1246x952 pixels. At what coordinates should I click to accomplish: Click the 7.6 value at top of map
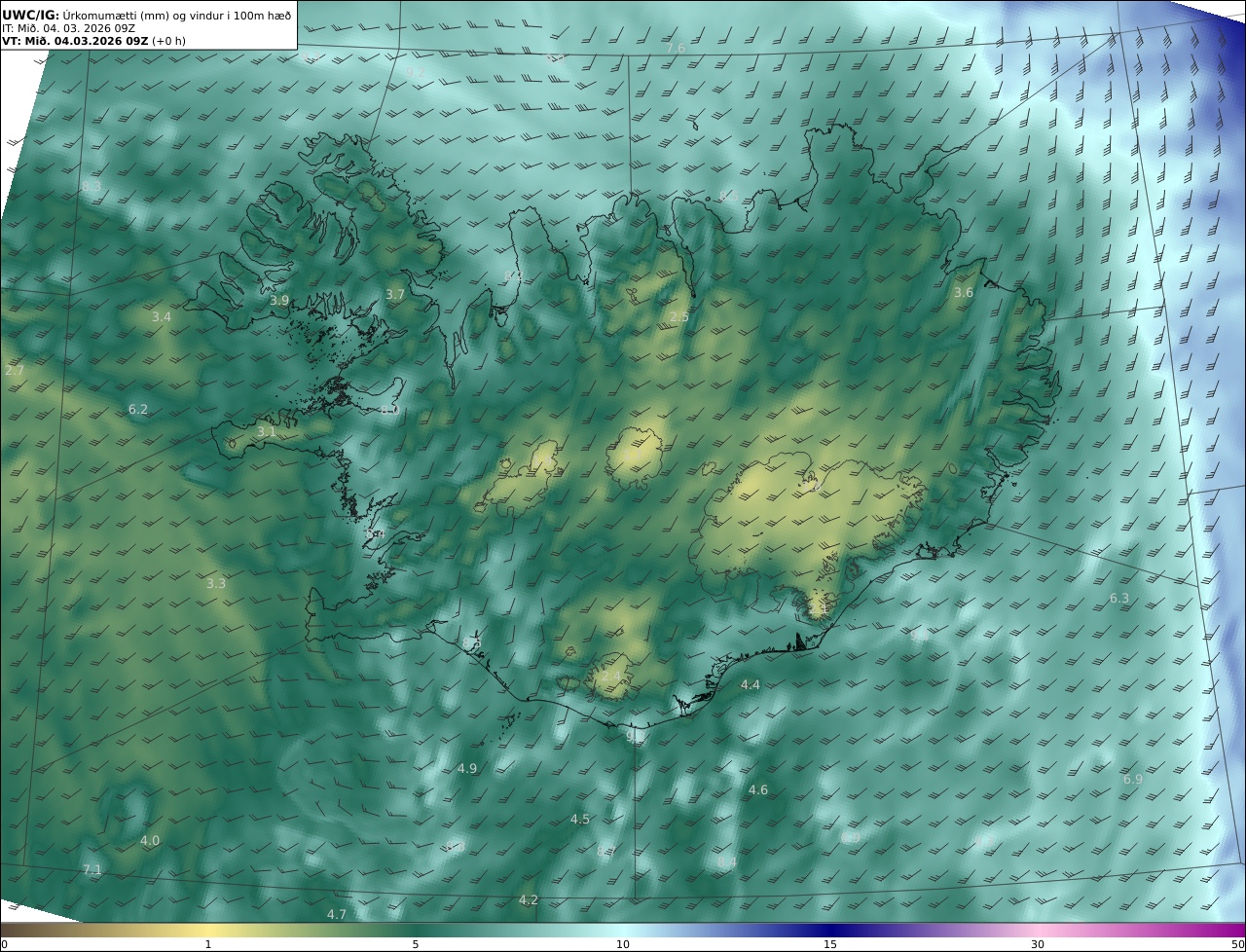coord(676,49)
